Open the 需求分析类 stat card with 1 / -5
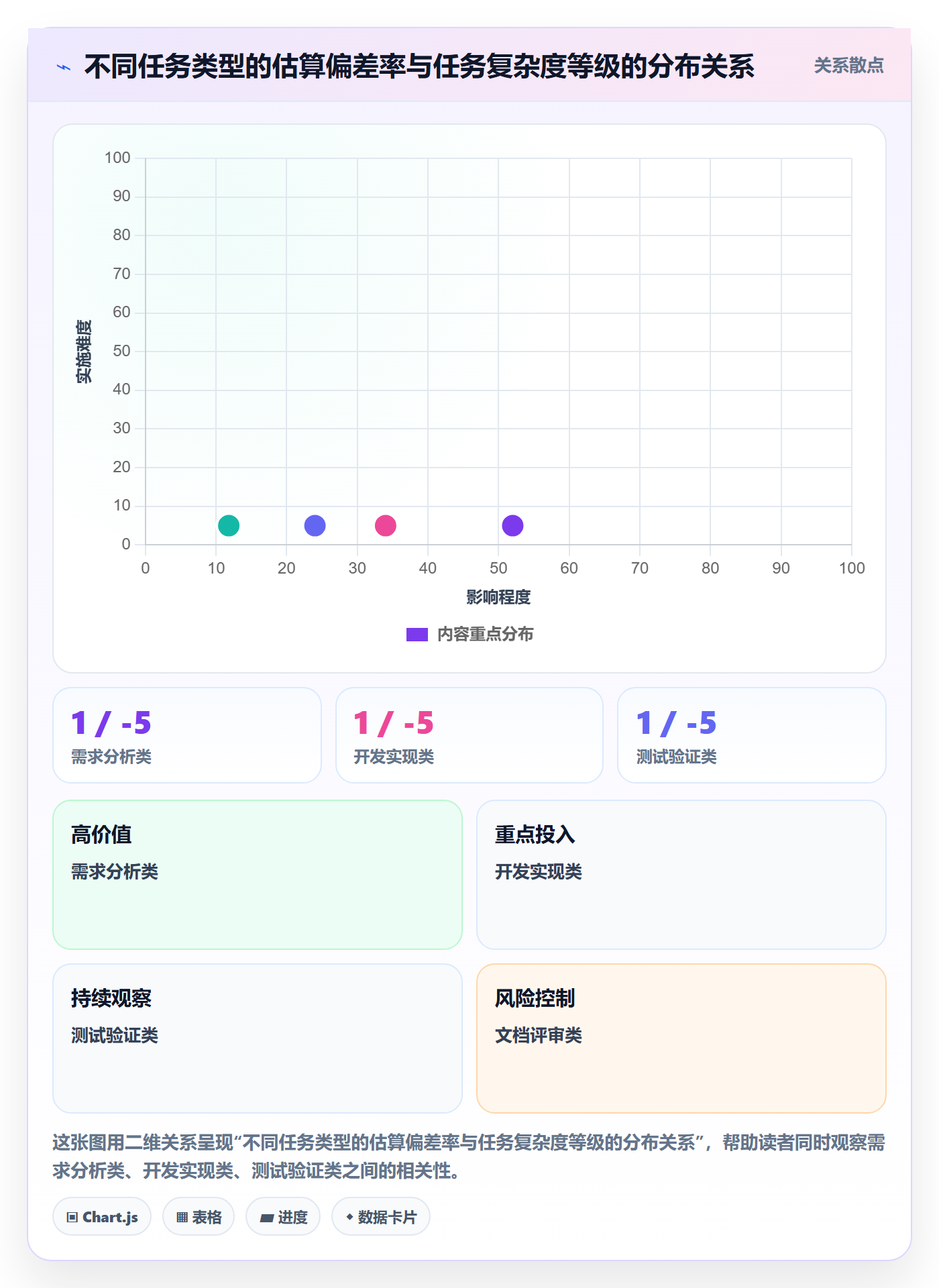The width and height of the screenshot is (939, 1288). 187,735
